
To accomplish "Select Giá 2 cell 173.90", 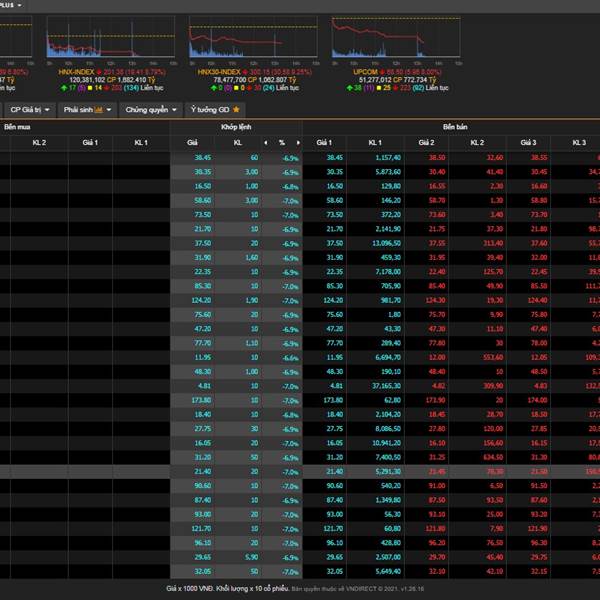I will click(x=435, y=400).
